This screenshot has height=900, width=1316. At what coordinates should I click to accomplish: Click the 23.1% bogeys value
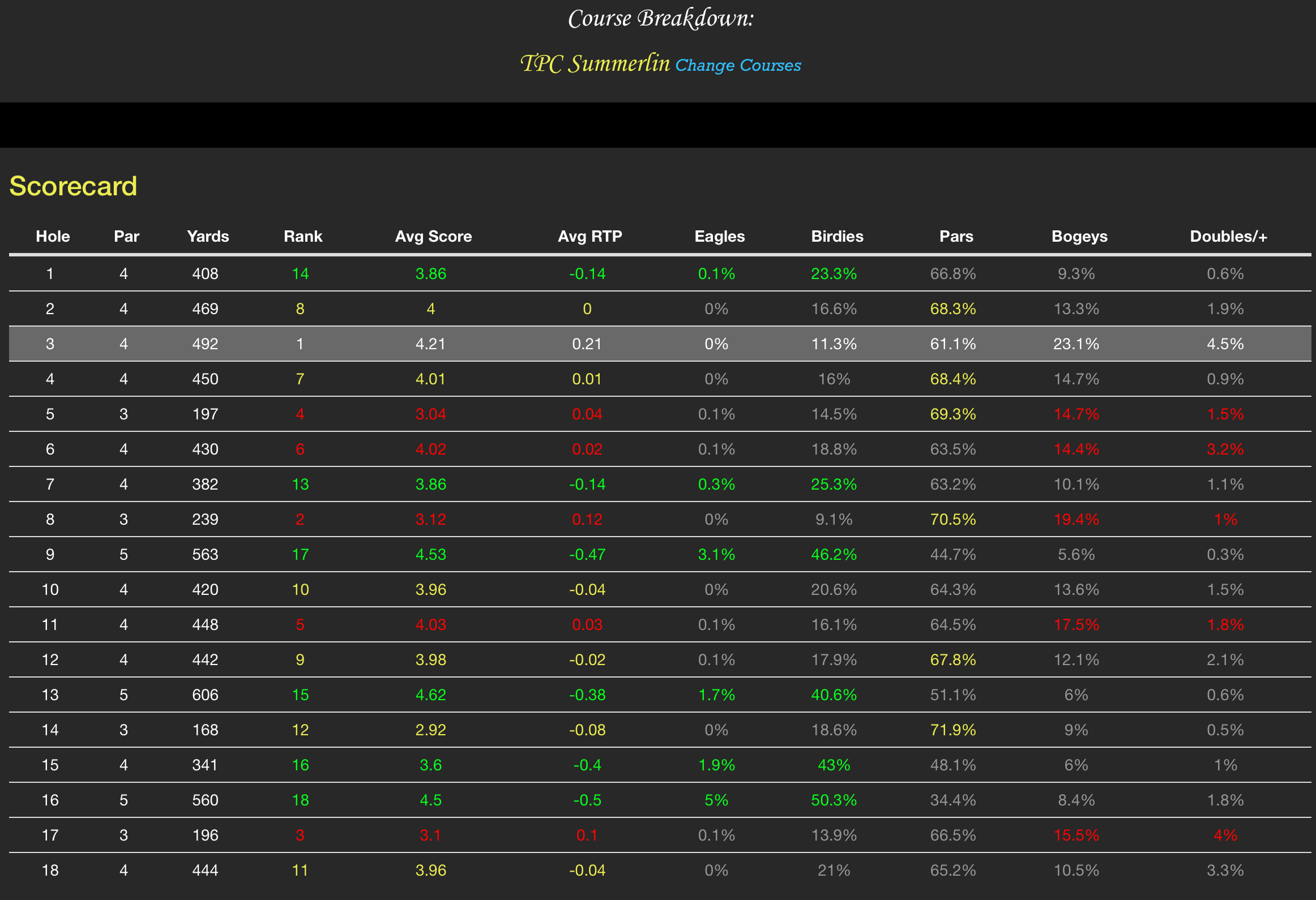[x=1076, y=344]
